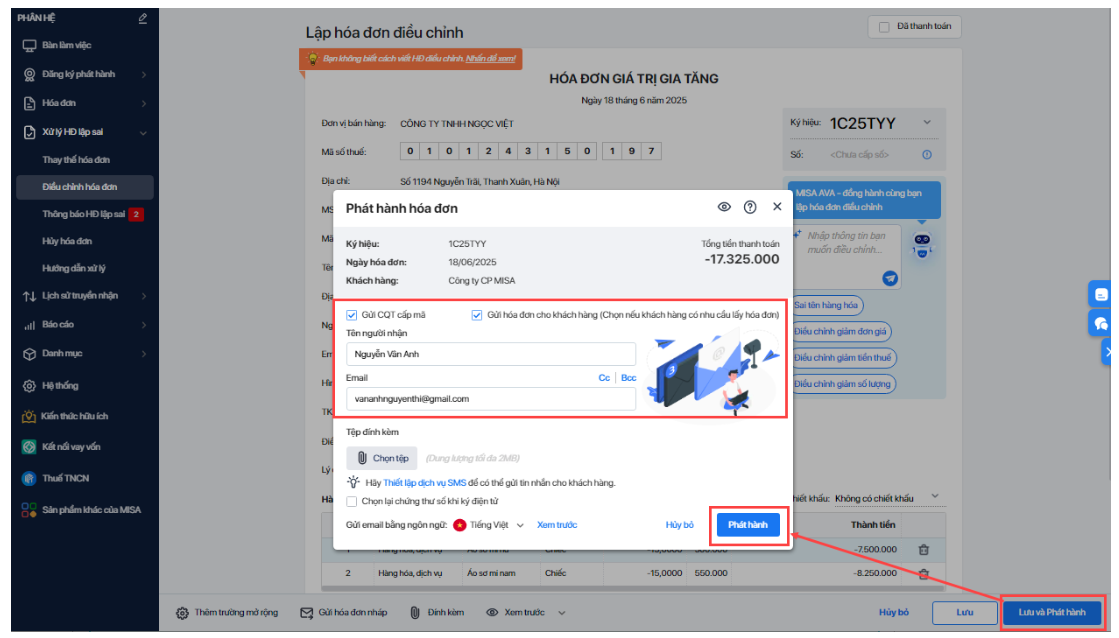Expand Lịch sử truyền nhận menu
The height and width of the screenshot is (638, 1119).
pos(84,295)
